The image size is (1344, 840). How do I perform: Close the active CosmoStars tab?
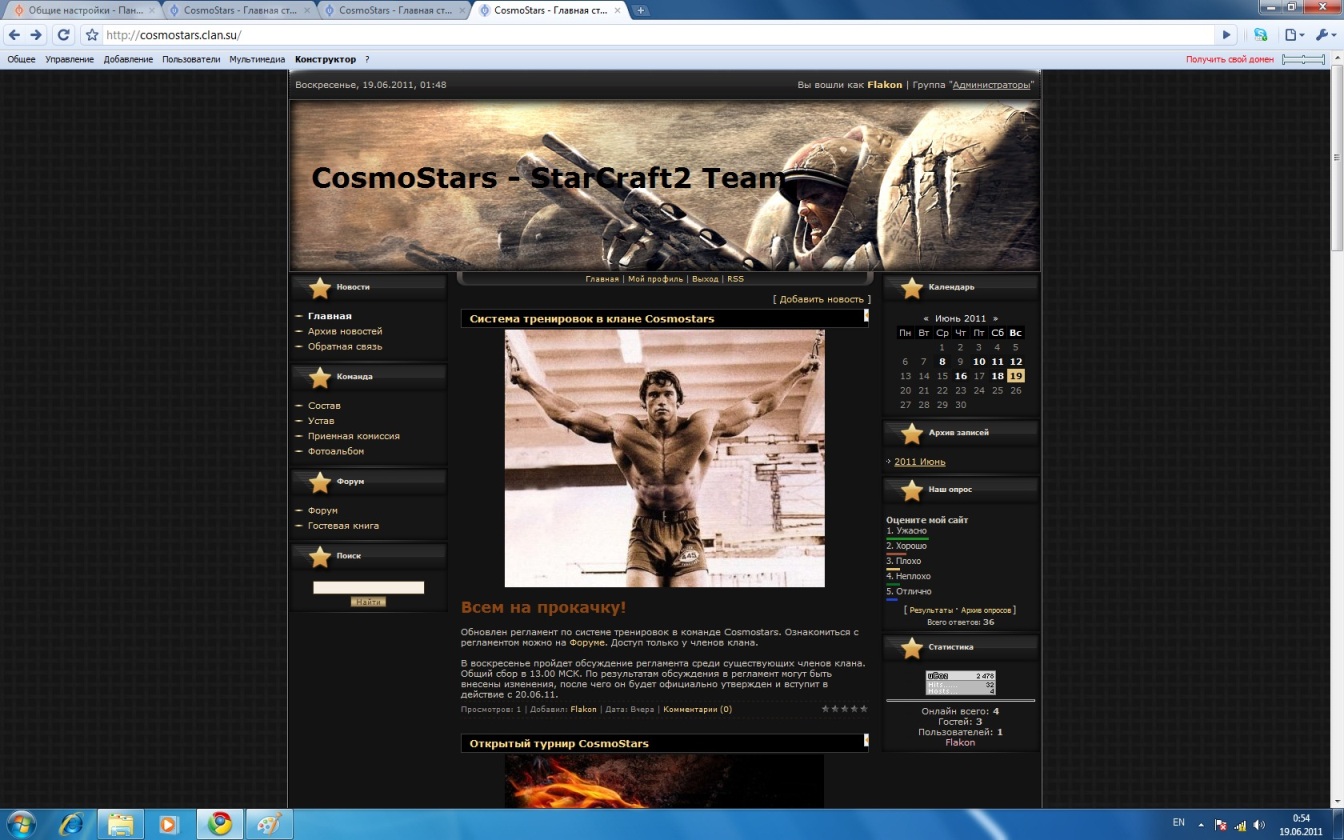pos(617,10)
